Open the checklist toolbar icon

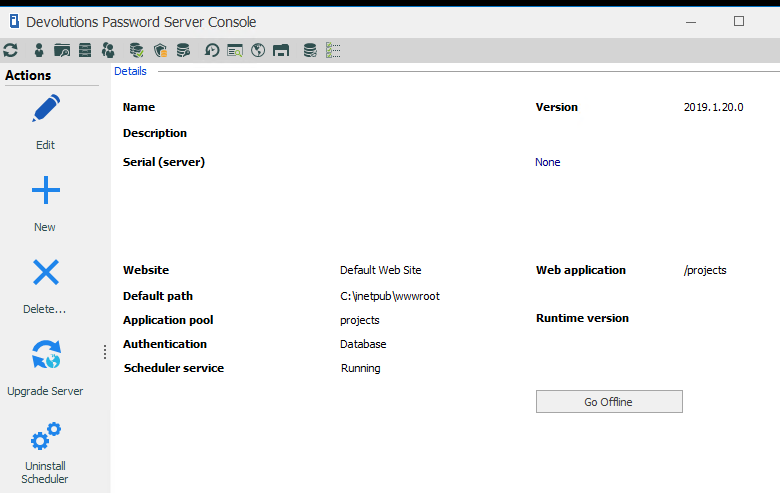[x=333, y=50]
